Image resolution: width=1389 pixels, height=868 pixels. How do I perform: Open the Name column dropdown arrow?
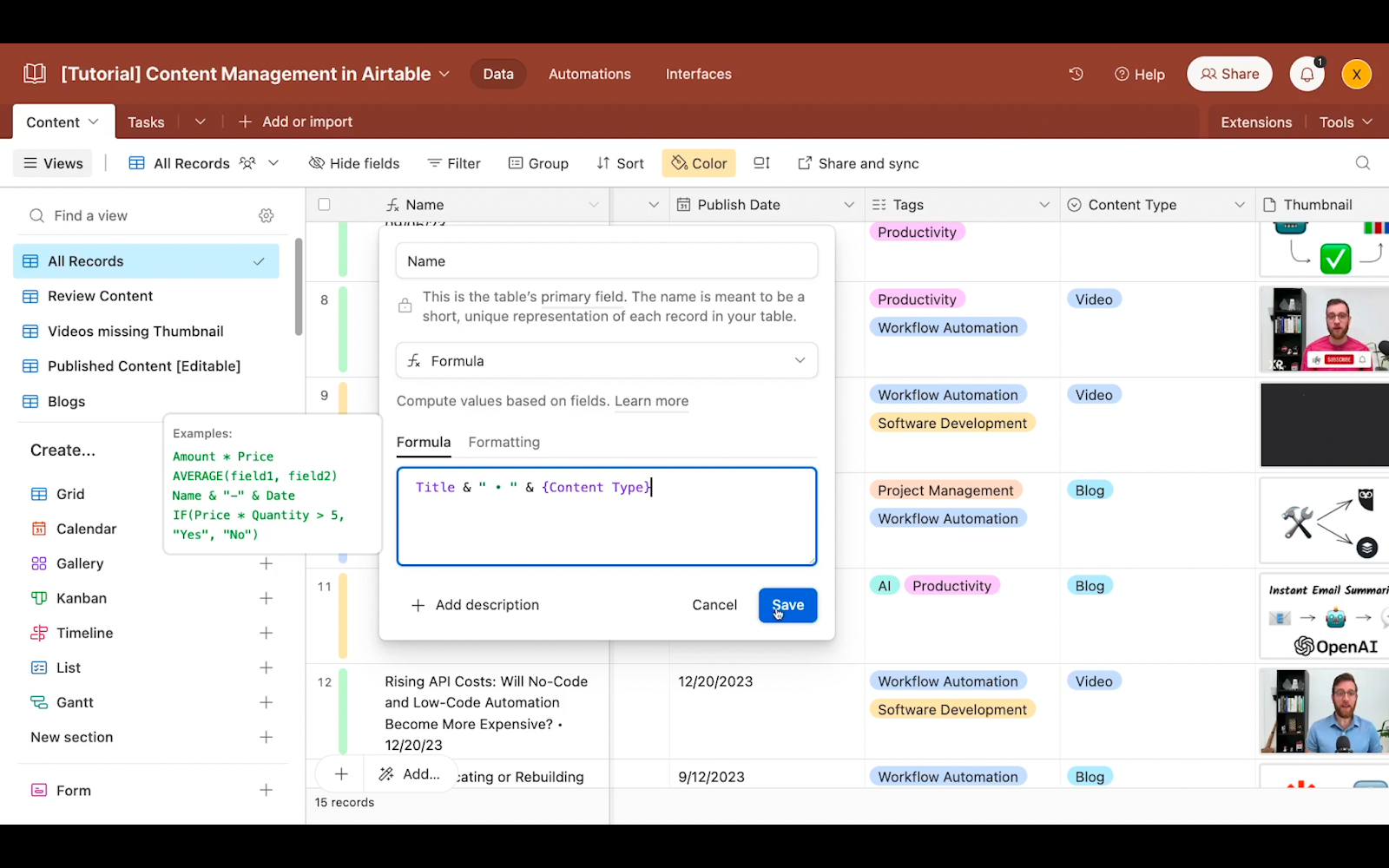pos(594,205)
